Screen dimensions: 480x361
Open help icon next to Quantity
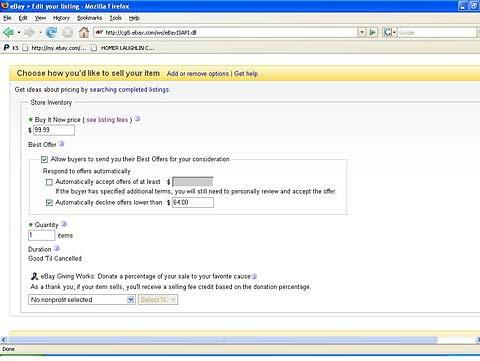point(64,224)
